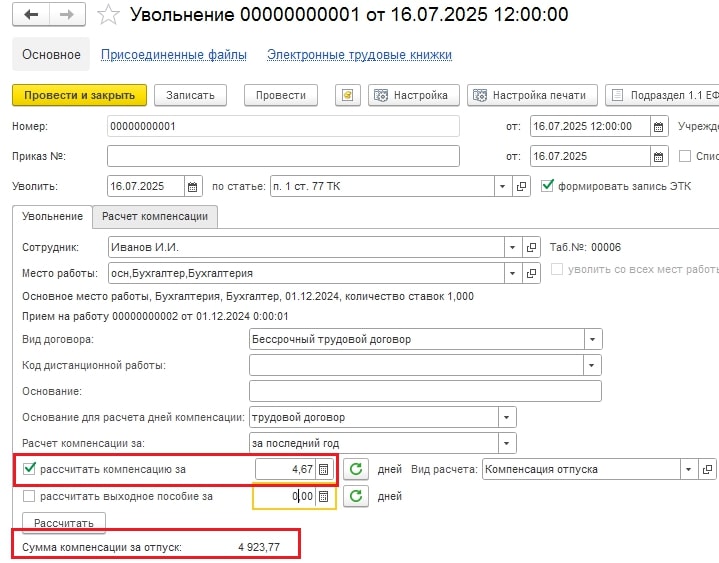This screenshot has width=719, height=563.
Task: Click the Провести button
Action: 281,95
